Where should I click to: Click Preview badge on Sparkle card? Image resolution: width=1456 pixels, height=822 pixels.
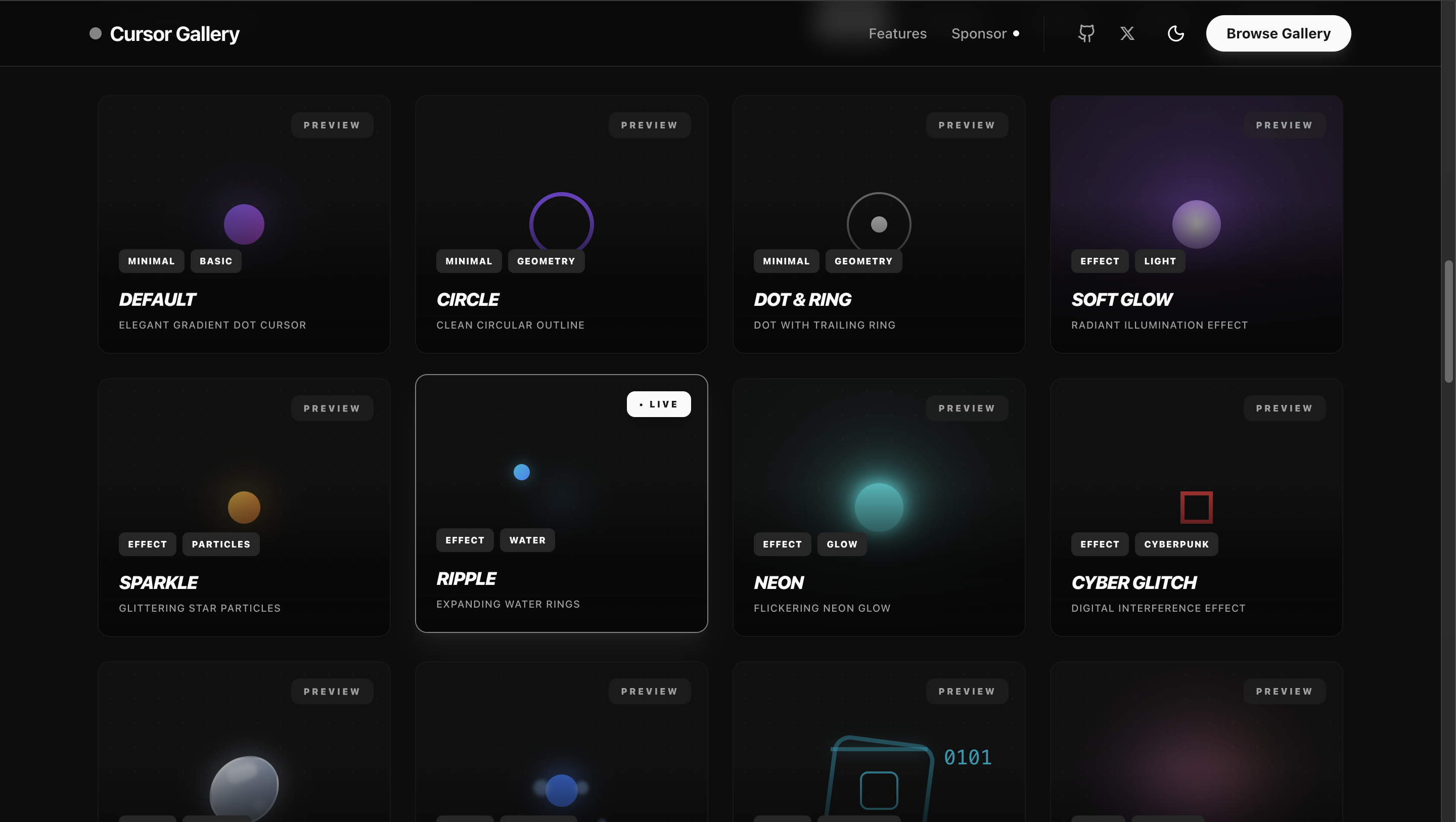tap(332, 408)
